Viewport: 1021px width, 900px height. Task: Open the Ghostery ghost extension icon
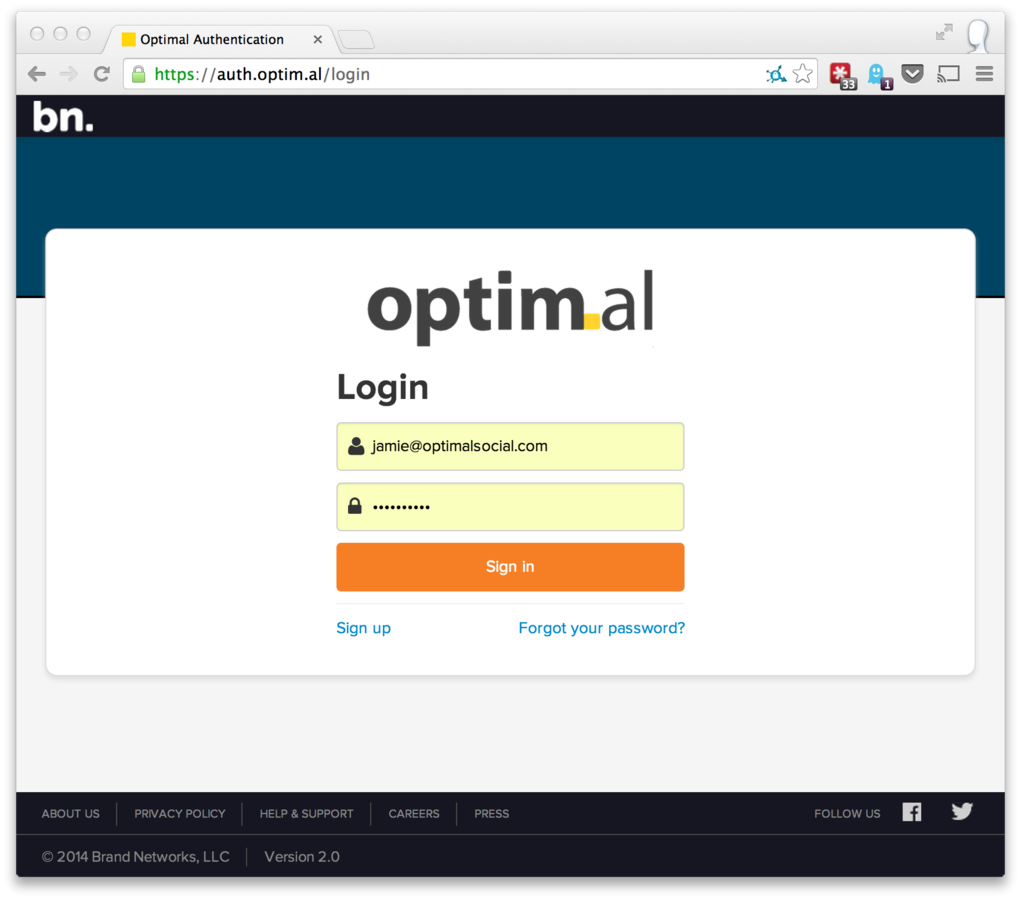pyautogui.click(x=879, y=76)
